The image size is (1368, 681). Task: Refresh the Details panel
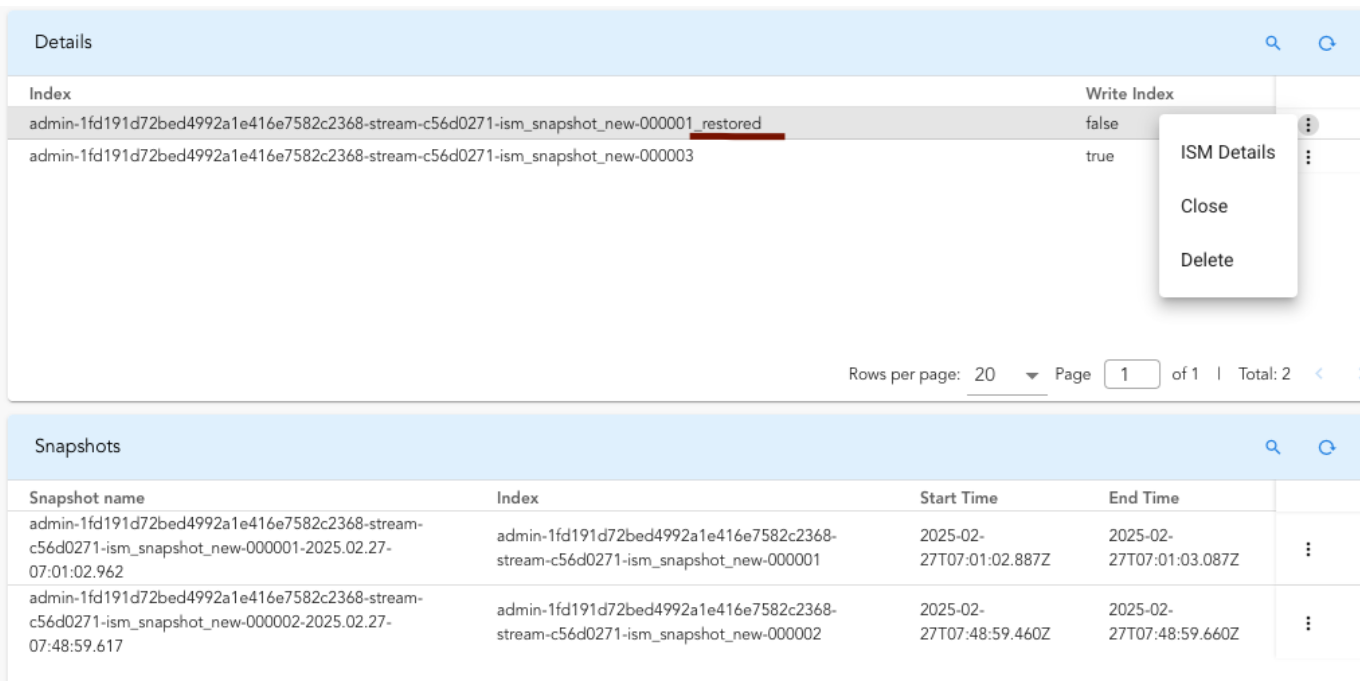[x=1327, y=43]
